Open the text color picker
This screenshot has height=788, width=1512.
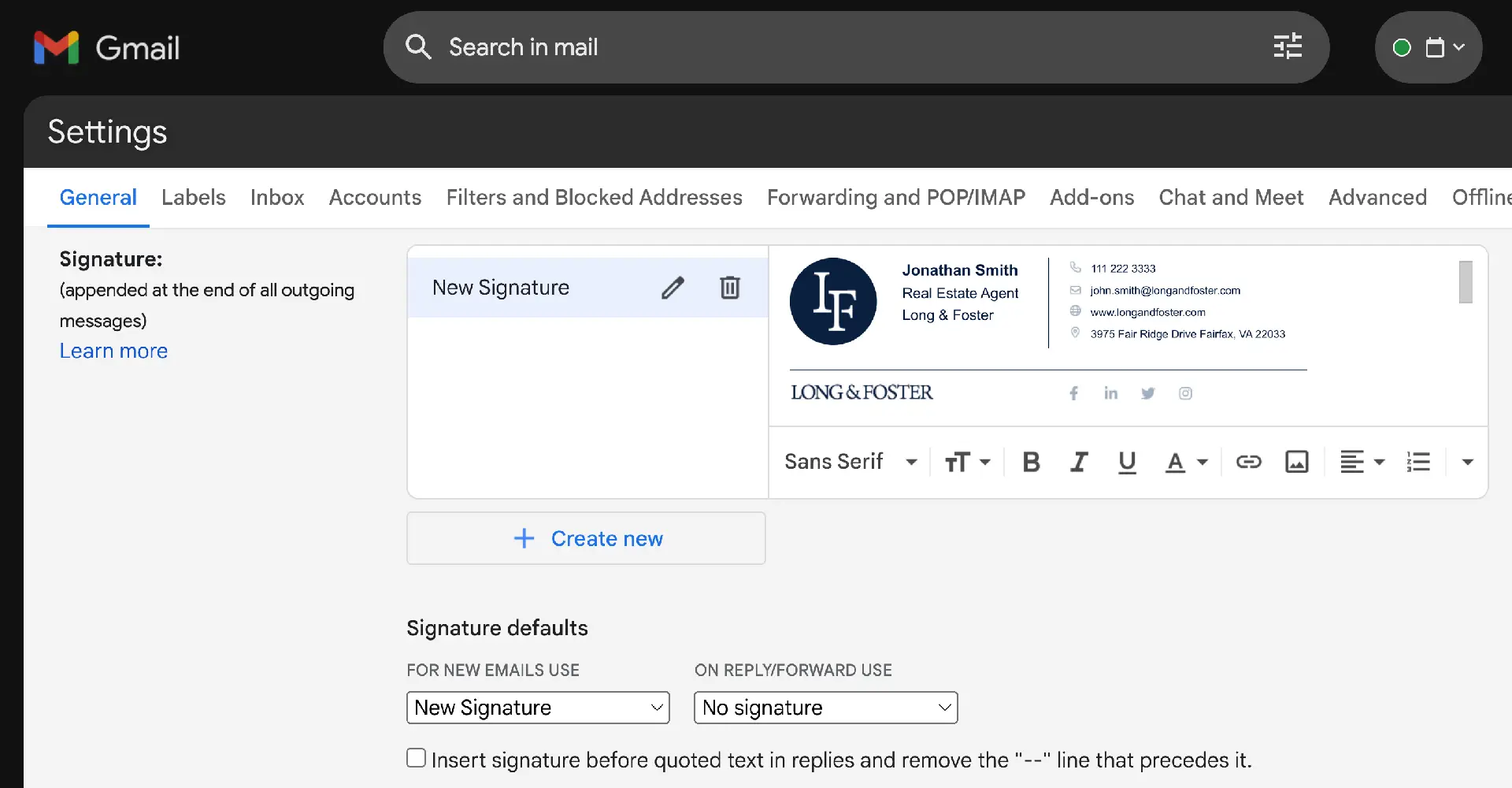point(1186,462)
